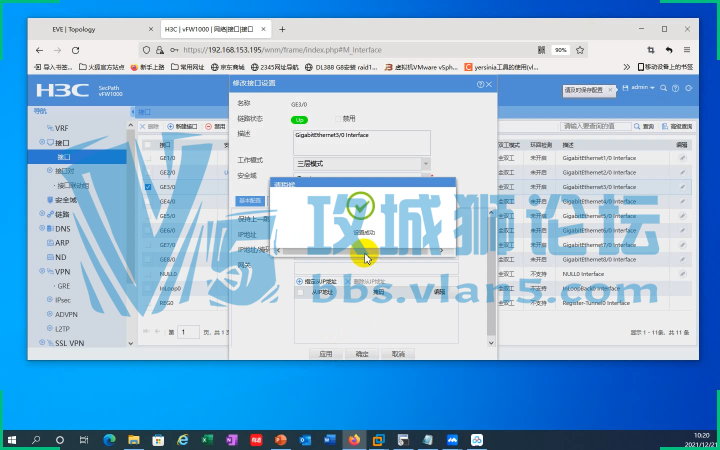Edit NULL0 interface with its pencil icon

(682, 274)
